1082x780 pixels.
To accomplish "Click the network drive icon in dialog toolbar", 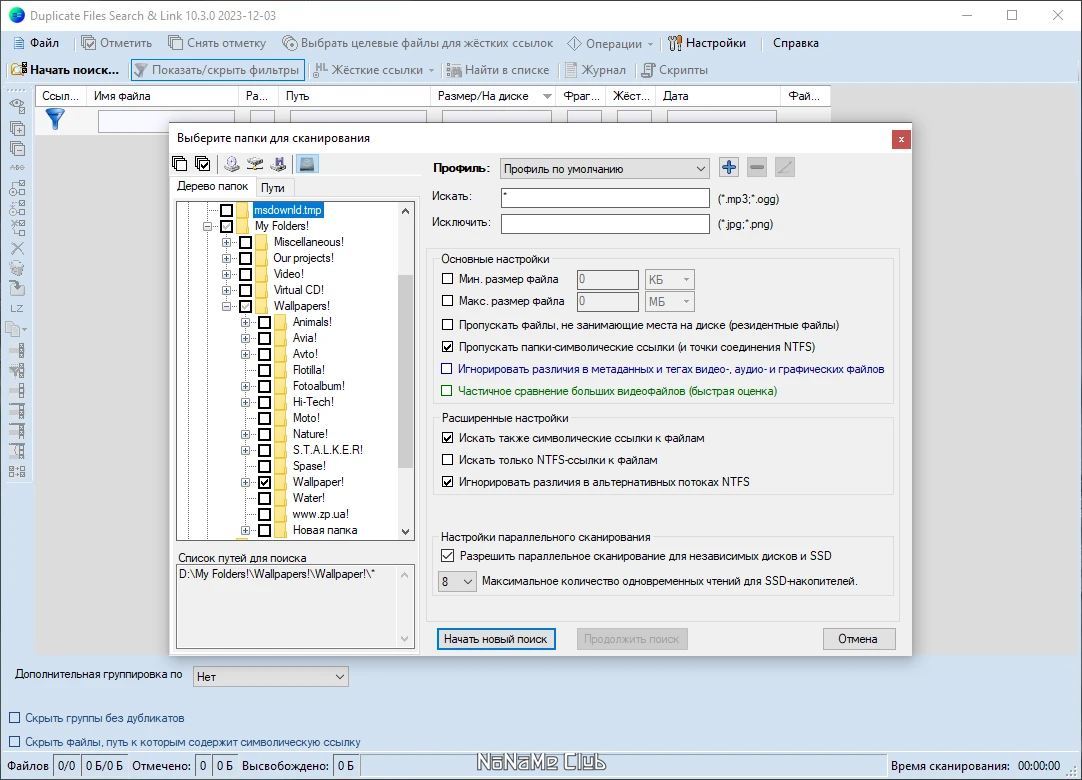I will (x=255, y=164).
